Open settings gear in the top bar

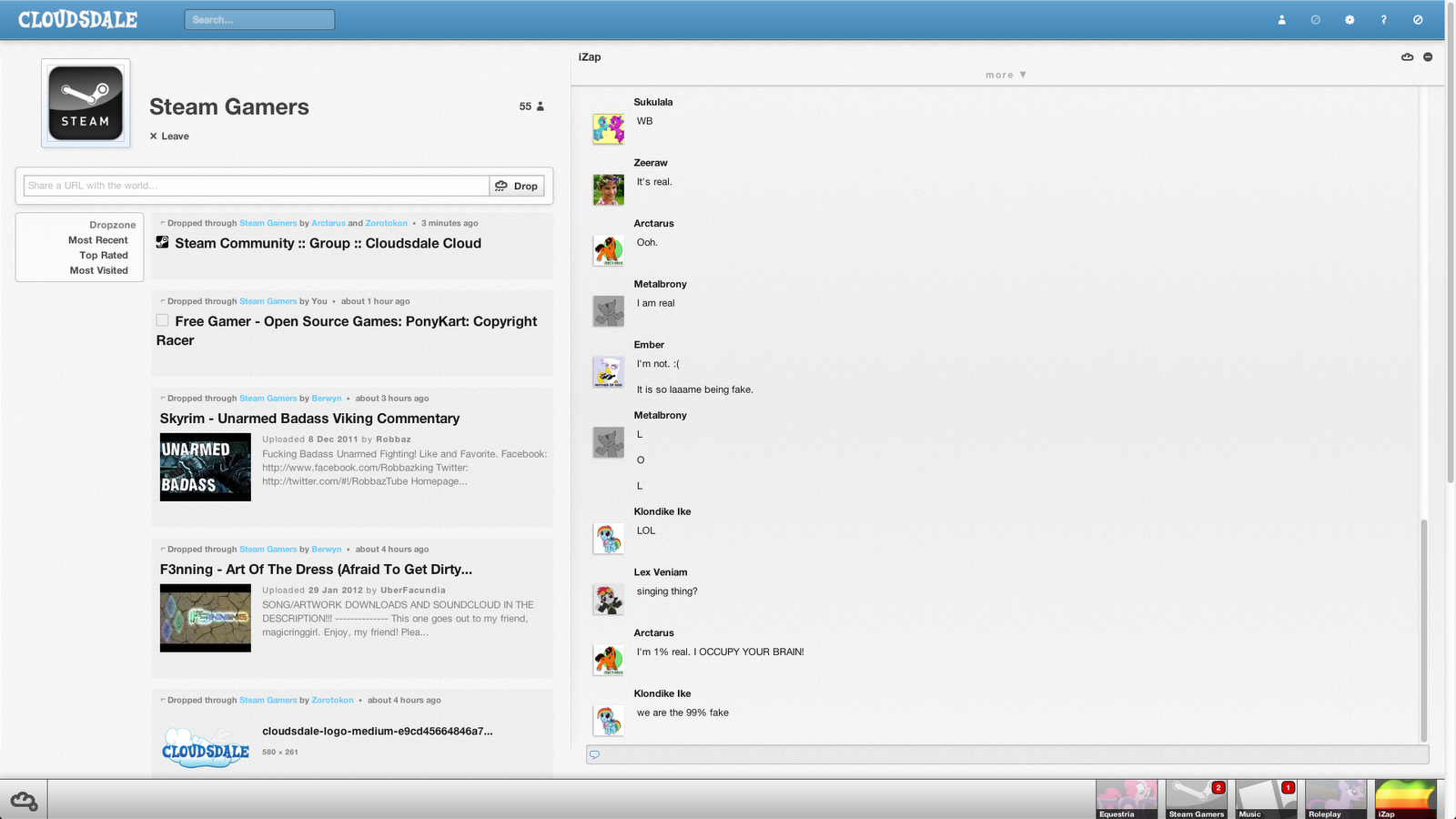point(1350,19)
